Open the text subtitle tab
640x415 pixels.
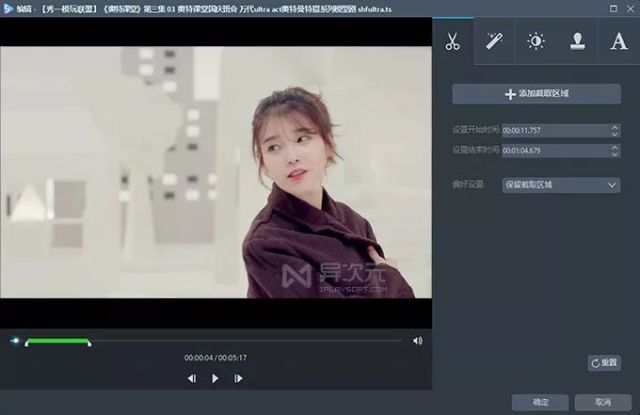(619, 41)
